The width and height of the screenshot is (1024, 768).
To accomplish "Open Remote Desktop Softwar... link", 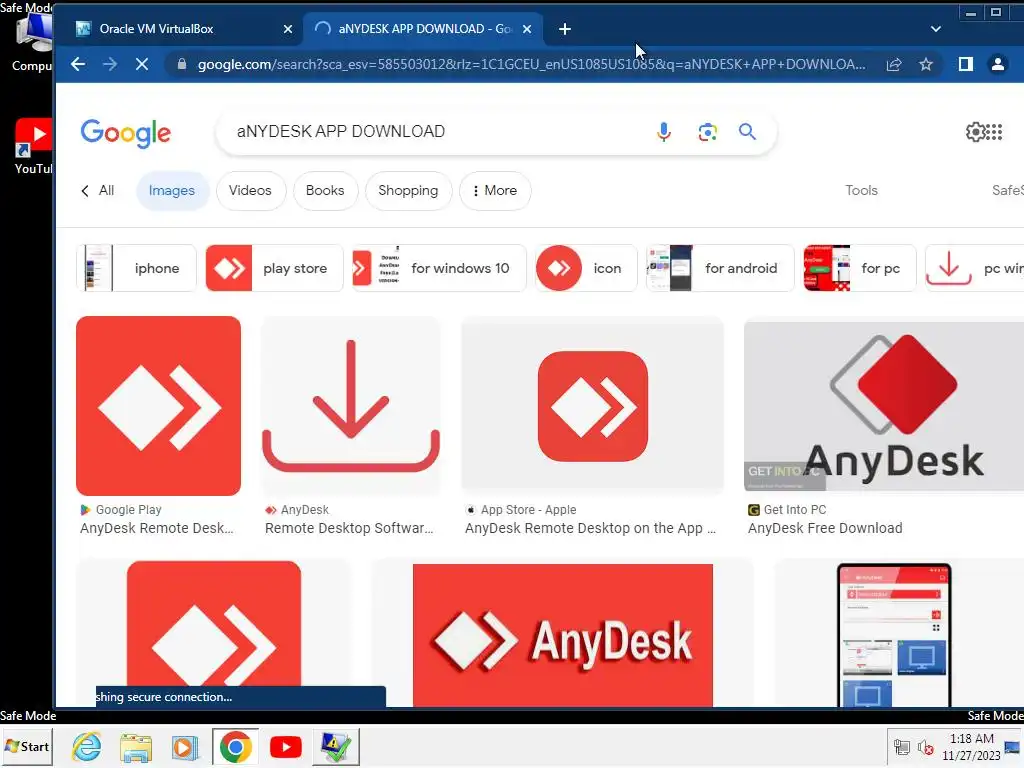I will (x=349, y=528).
